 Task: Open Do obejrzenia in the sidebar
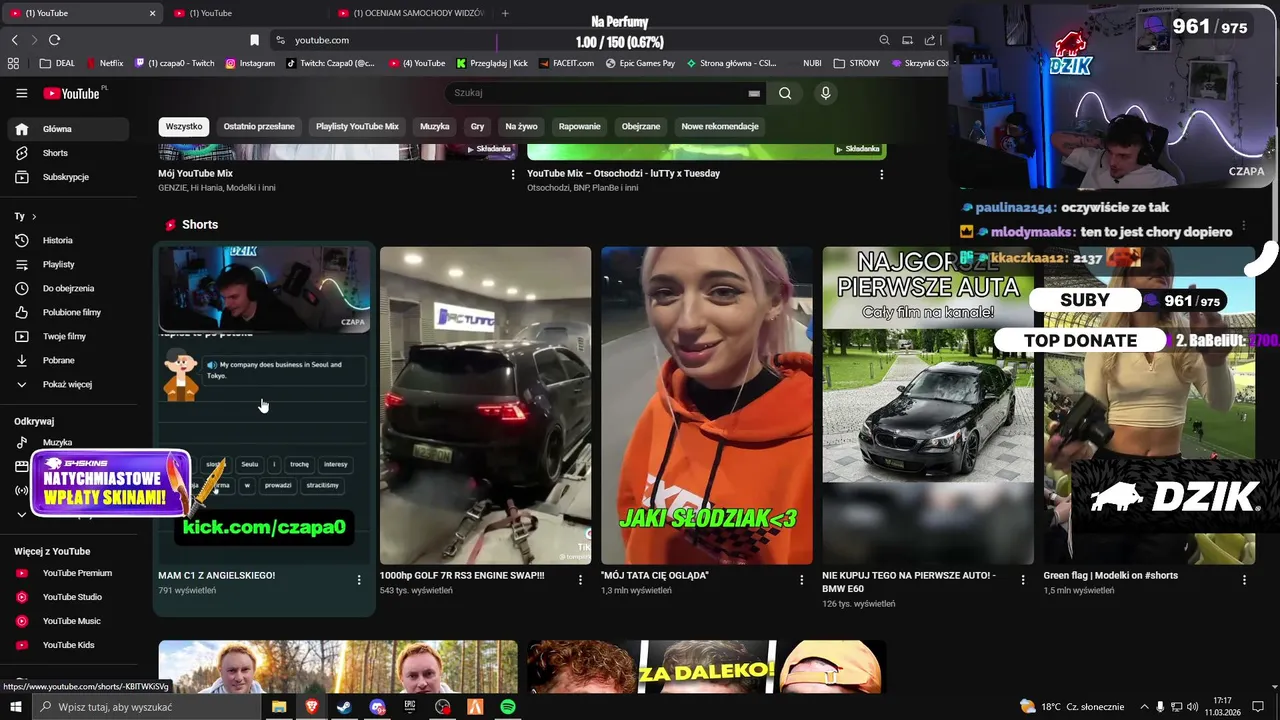click(68, 288)
